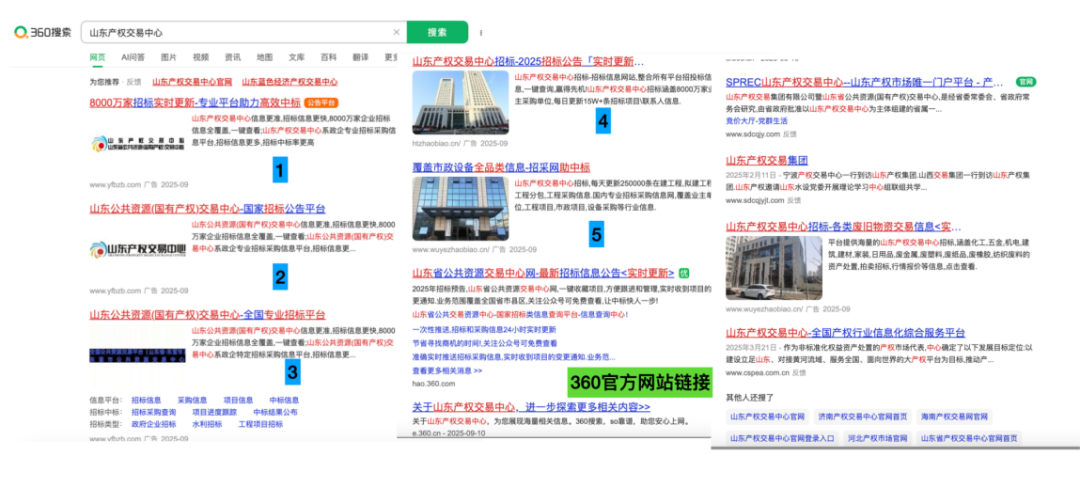Click the 360搜索 logo
This screenshot has width=1080, height=504.
tap(43, 32)
